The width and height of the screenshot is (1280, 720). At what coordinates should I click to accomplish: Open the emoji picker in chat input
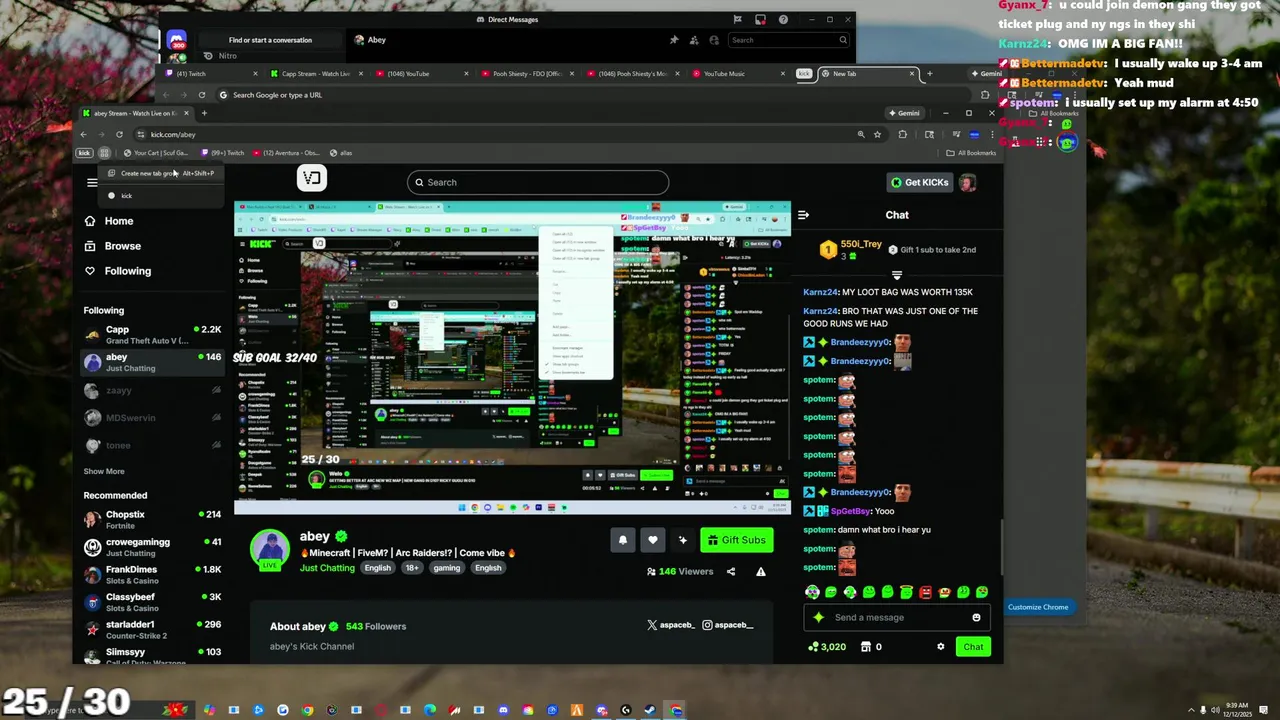click(976, 617)
